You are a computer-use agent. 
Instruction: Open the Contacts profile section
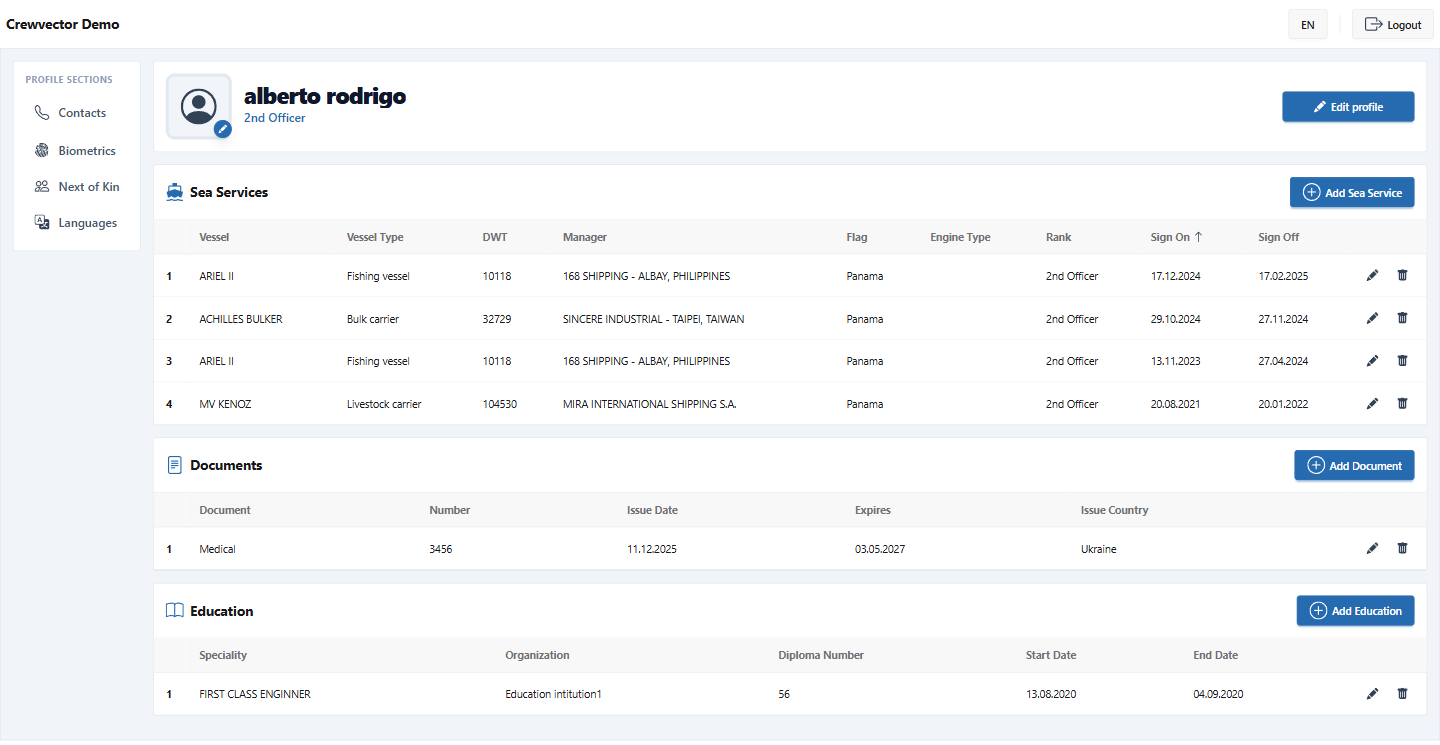click(77, 113)
